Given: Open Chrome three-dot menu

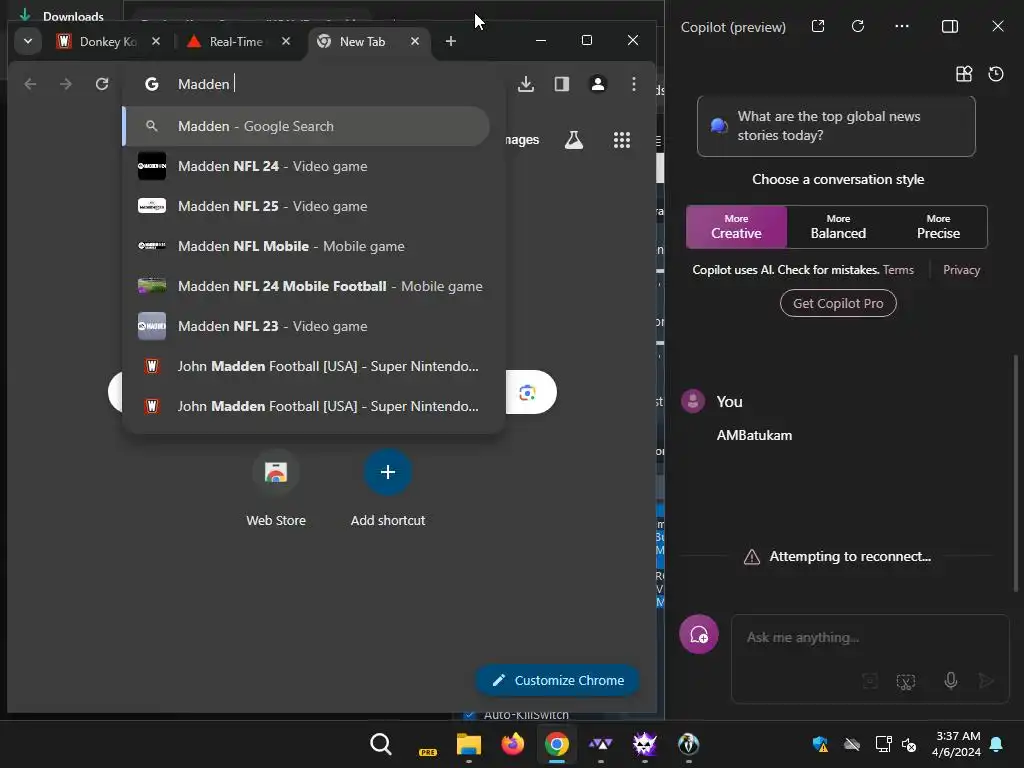Looking at the screenshot, I should tap(633, 84).
